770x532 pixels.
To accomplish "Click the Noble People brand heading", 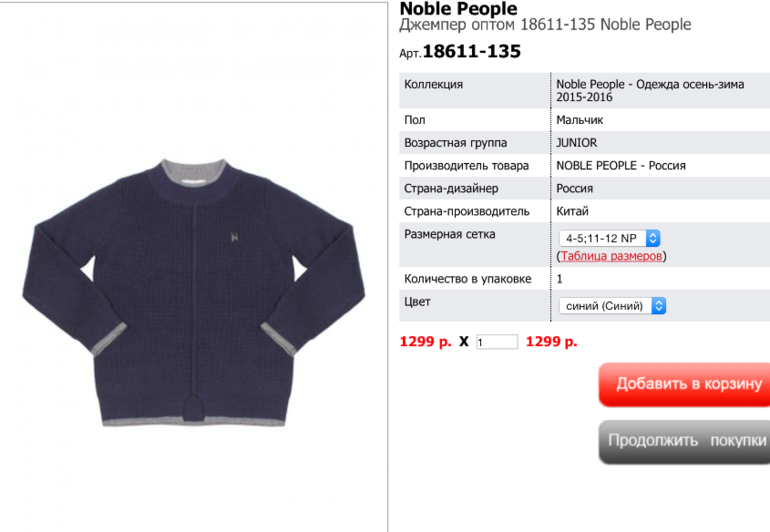I will click(x=458, y=8).
